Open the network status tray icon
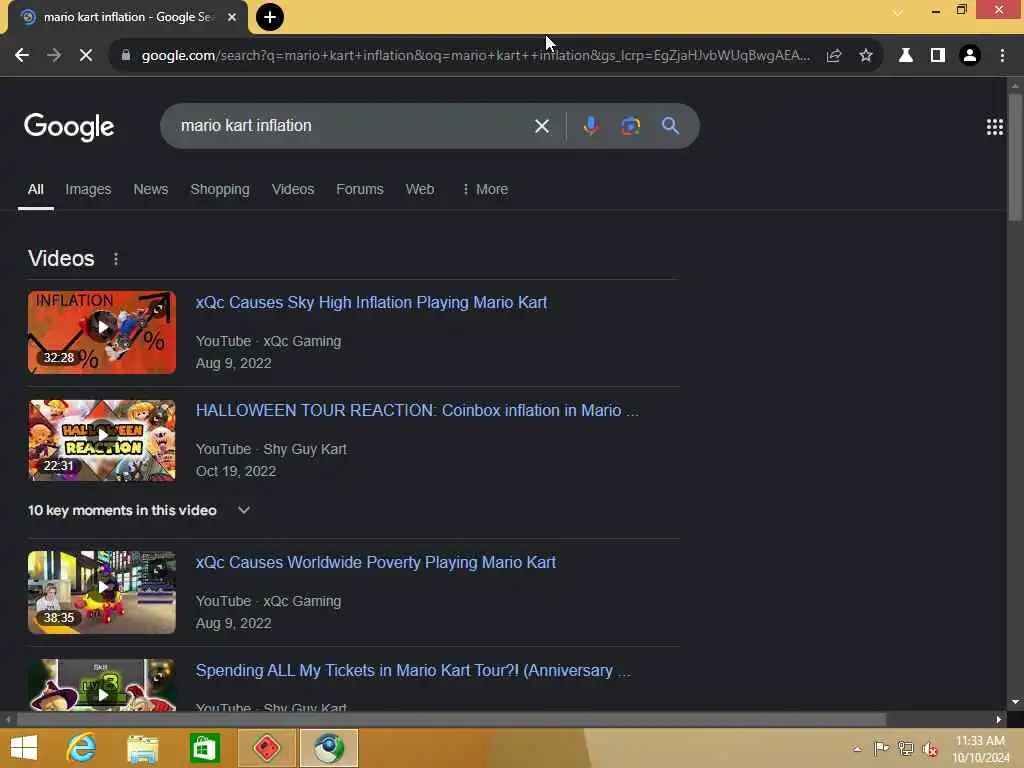This screenshot has height=768, width=1024. click(x=905, y=748)
